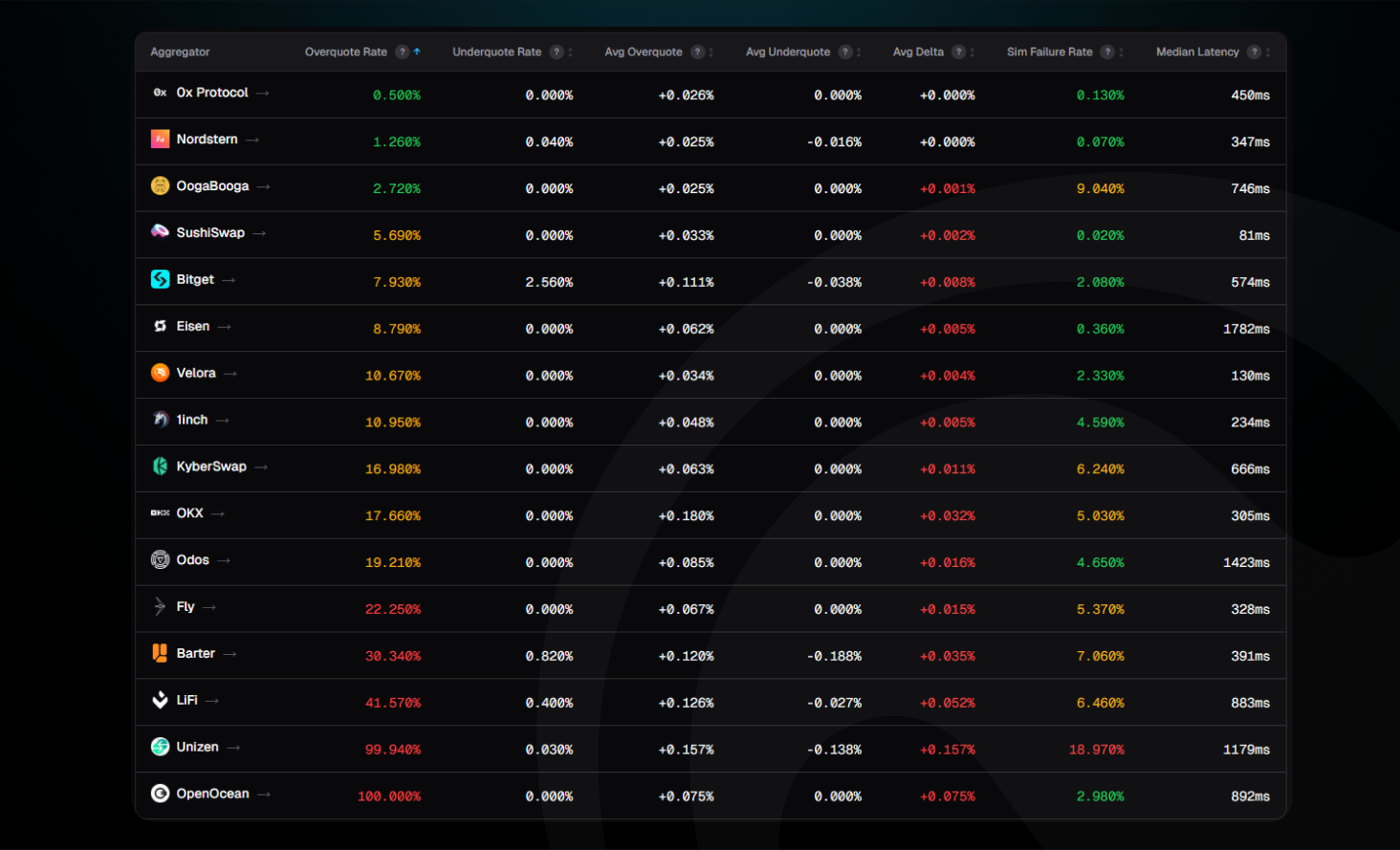Show help for Underquote Rate column

pyautogui.click(x=557, y=52)
